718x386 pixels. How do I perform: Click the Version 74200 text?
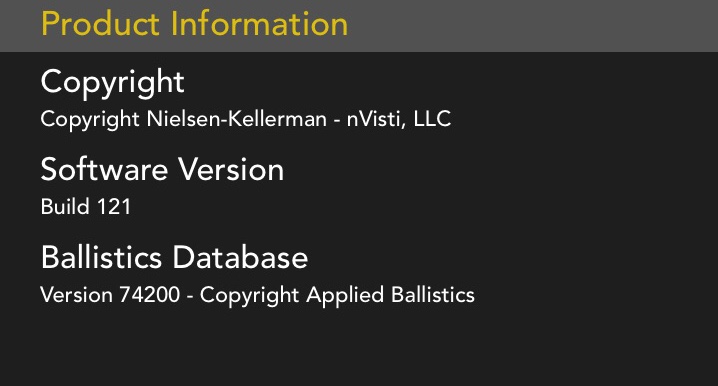click(x=110, y=294)
